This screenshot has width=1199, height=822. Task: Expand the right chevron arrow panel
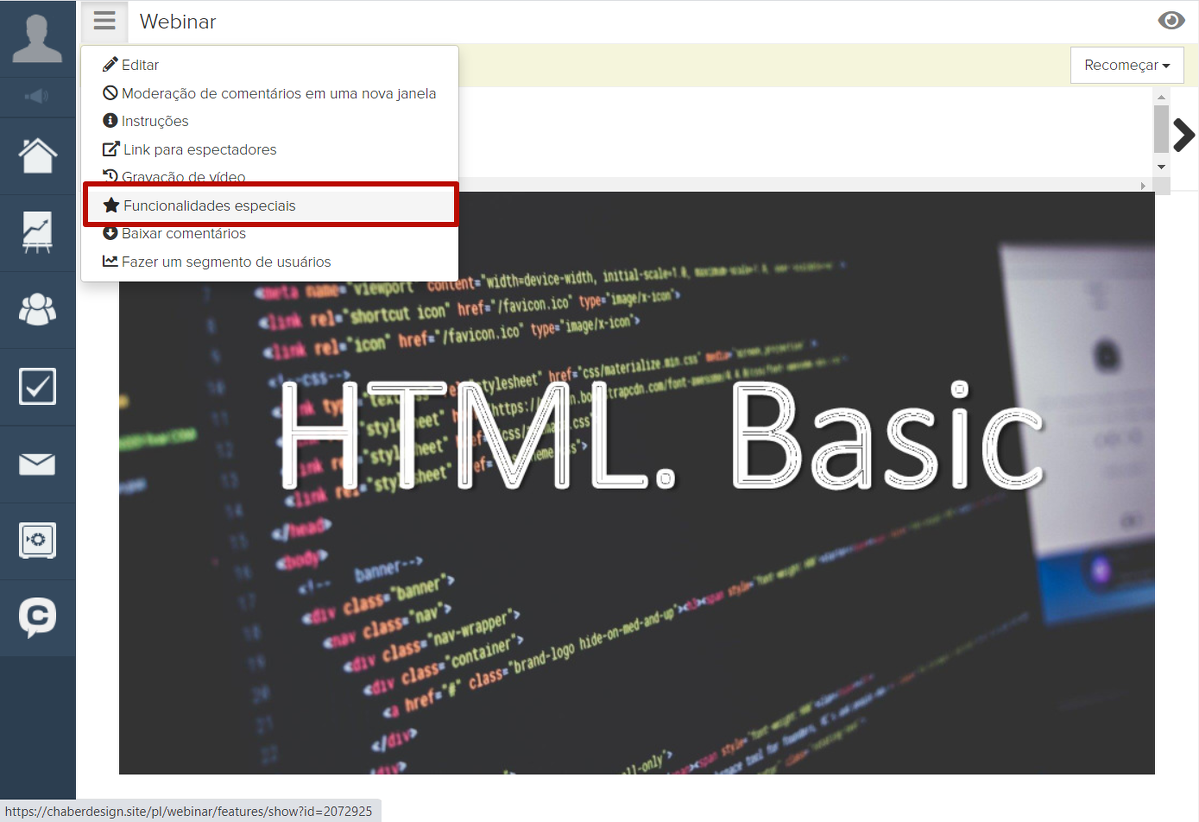tap(1184, 134)
